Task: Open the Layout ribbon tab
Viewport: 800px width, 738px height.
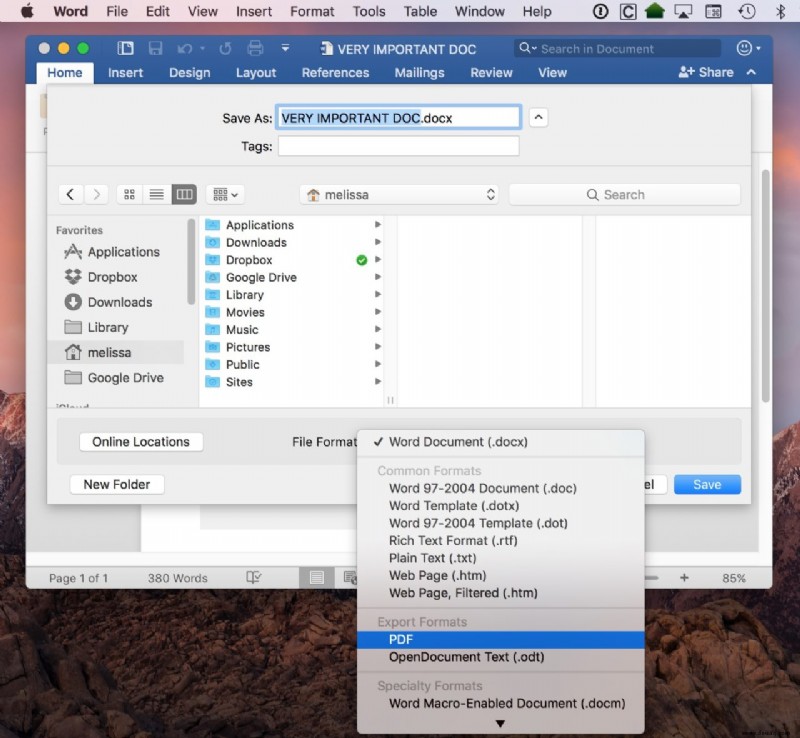Action: (256, 72)
